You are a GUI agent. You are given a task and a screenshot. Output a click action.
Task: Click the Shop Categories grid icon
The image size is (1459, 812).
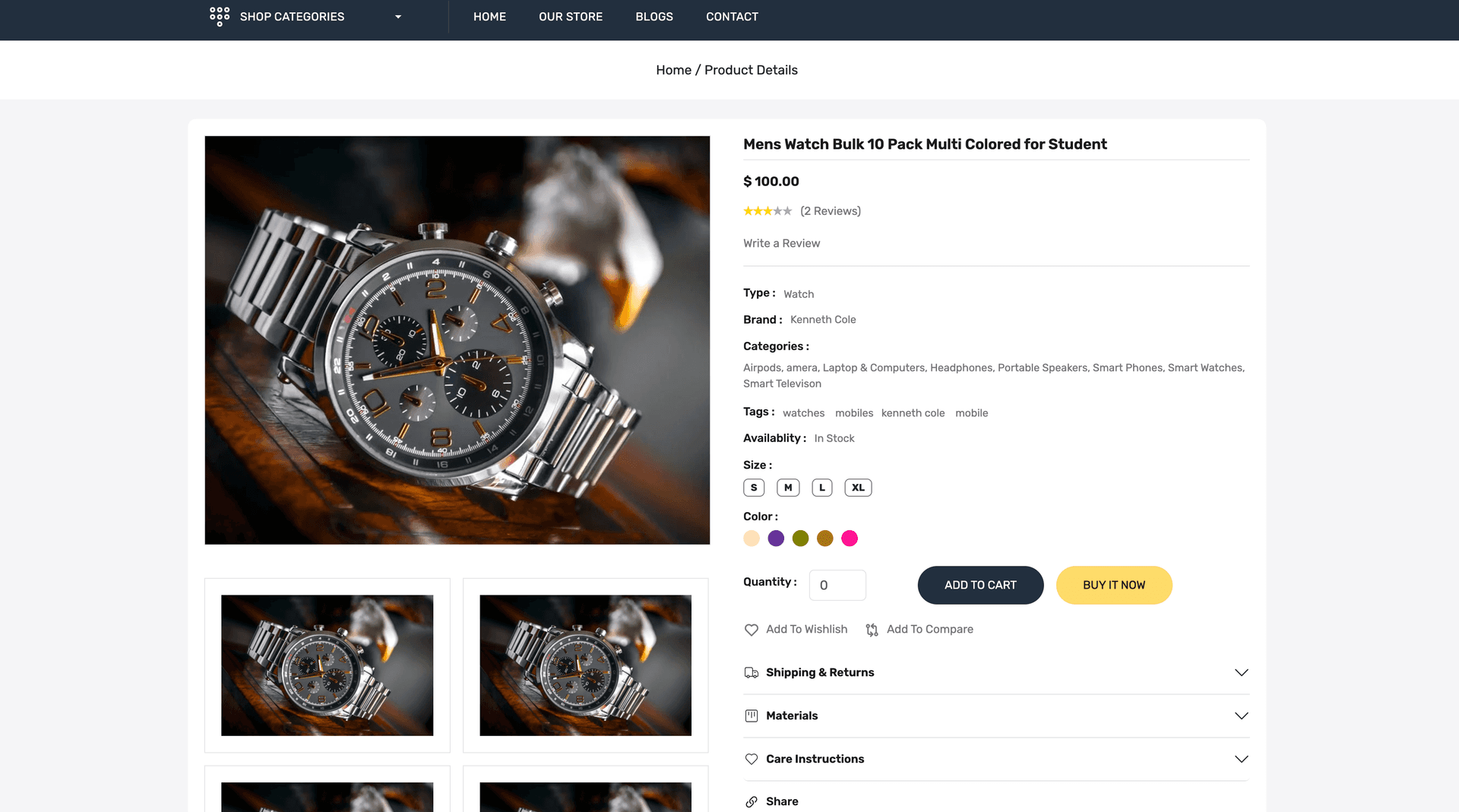pyautogui.click(x=220, y=16)
